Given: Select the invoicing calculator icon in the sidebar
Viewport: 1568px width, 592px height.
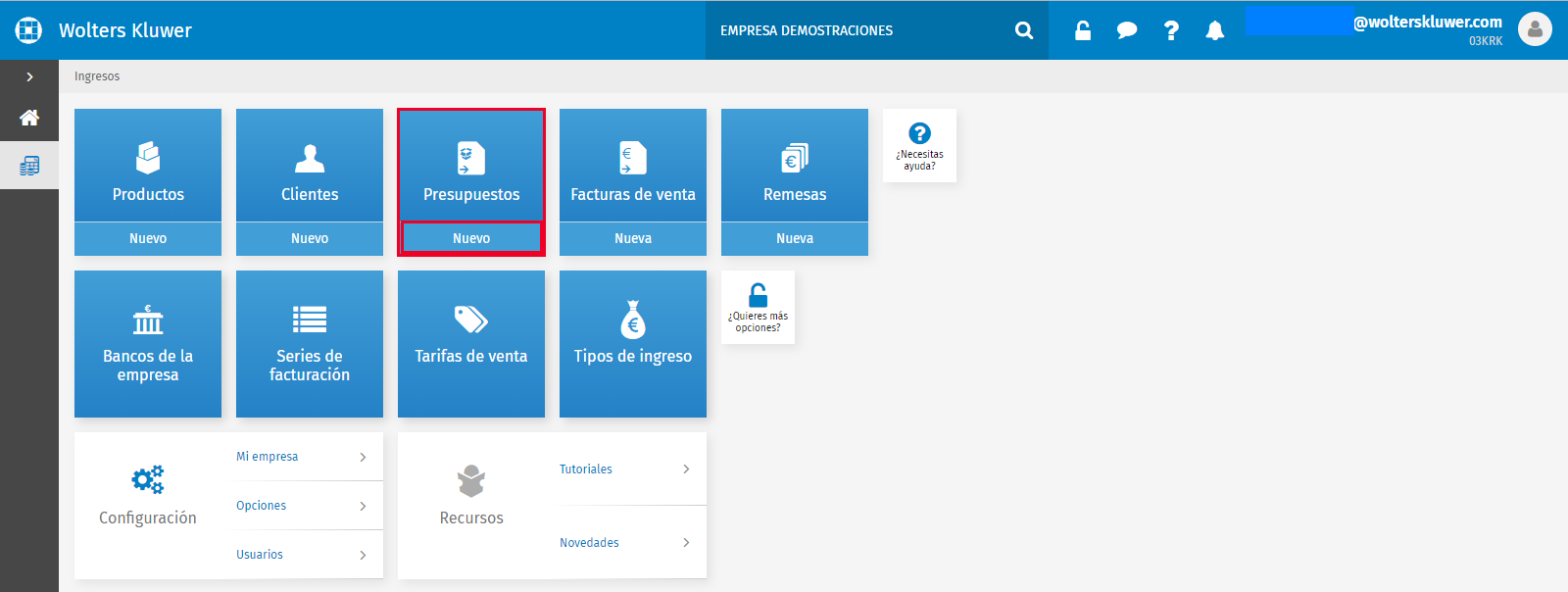Looking at the screenshot, I should tap(29, 166).
